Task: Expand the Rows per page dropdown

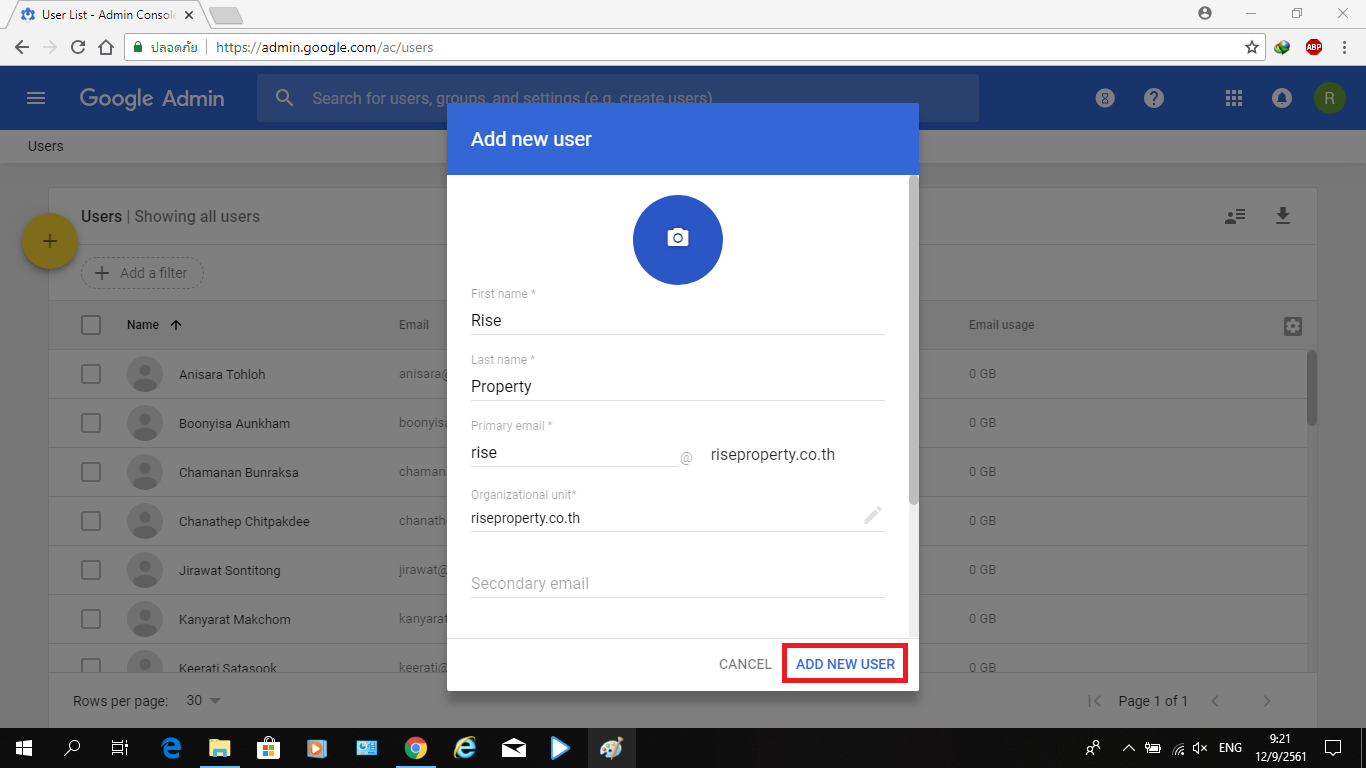Action: (204, 701)
